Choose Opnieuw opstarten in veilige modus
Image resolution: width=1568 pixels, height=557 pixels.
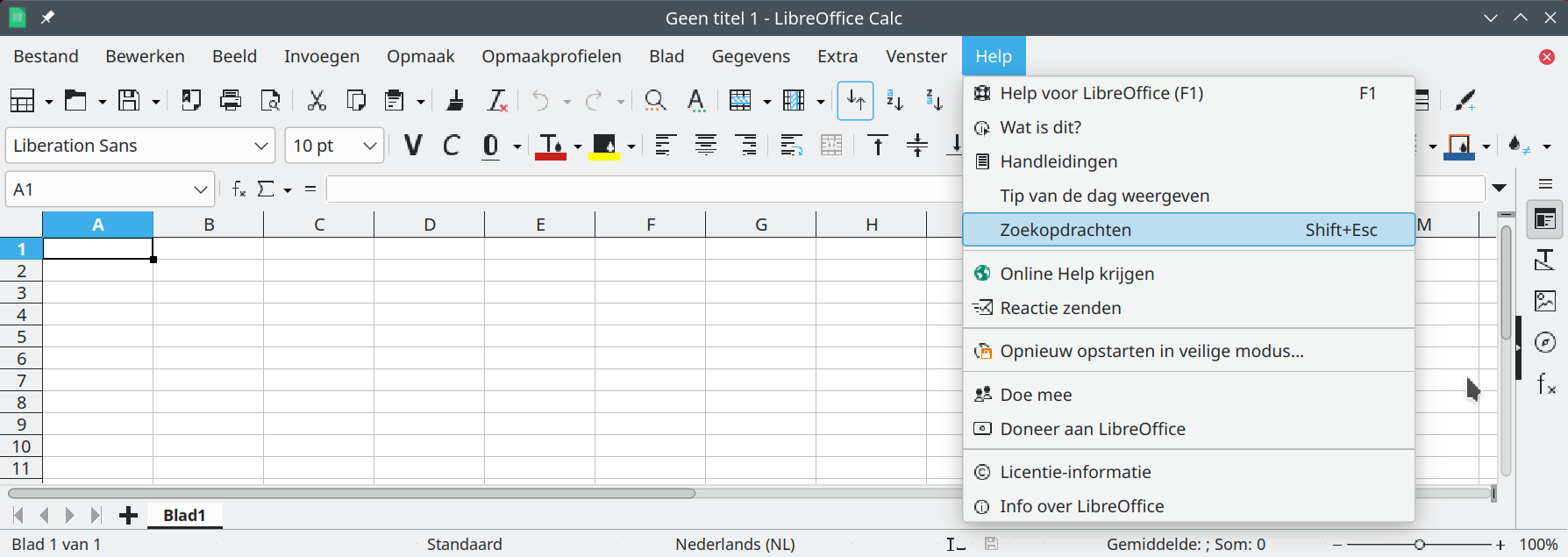[x=1188, y=351]
